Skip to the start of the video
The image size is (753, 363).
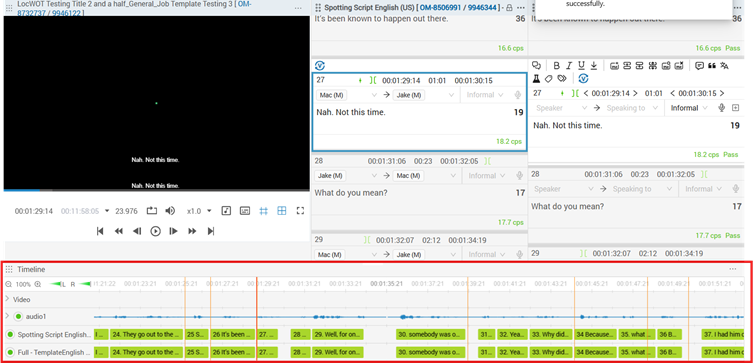pos(100,231)
